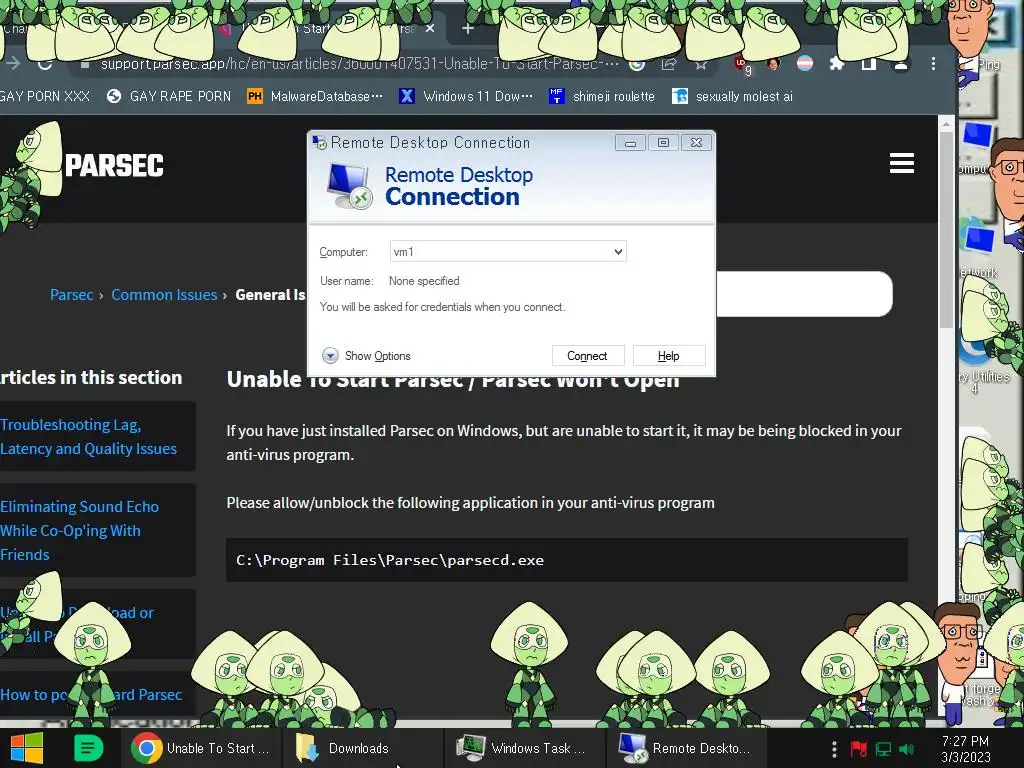The width and height of the screenshot is (1024, 768).
Task: Go forward with the browser arrow
Action: [x=13, y=64]
